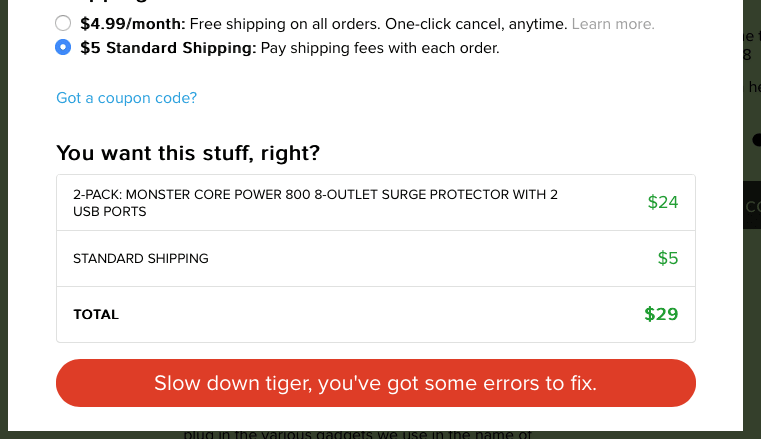
Task: Click the Pay shipping fees with each order text
Action: pos(380,47)
